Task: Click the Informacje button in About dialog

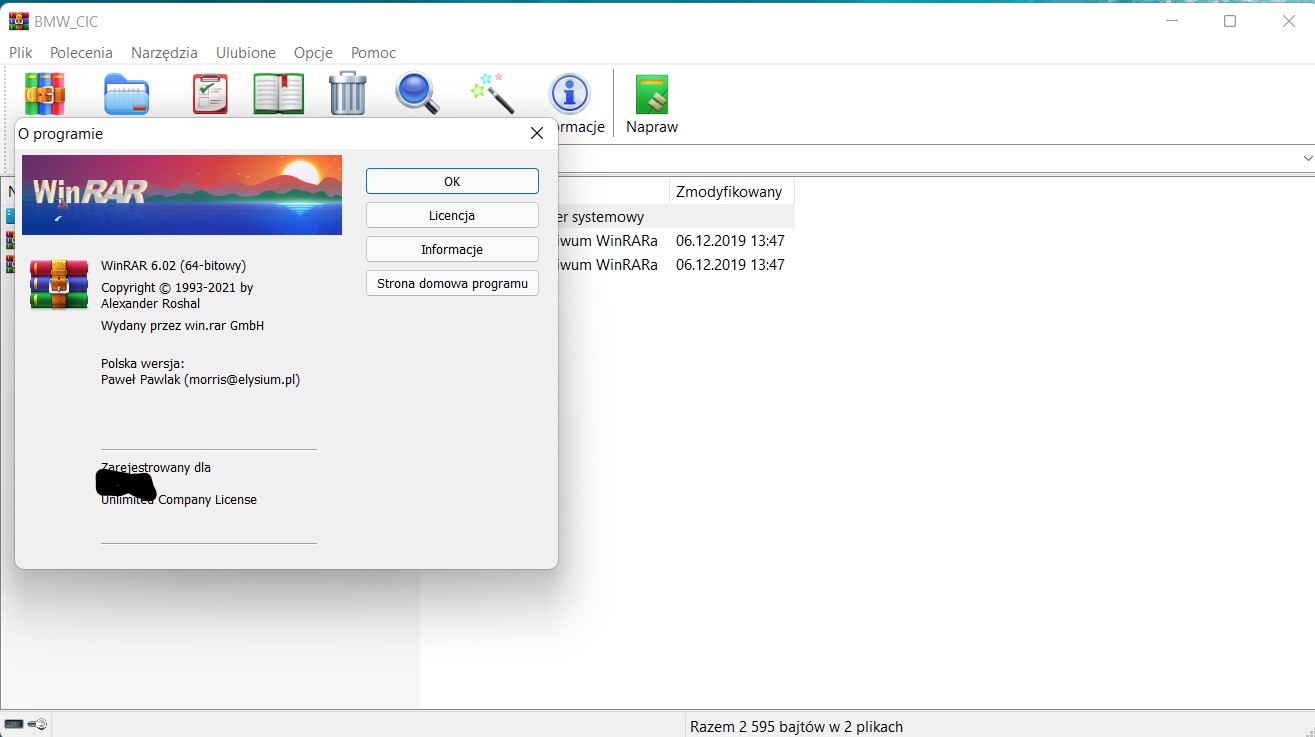Action: [x=452, y=249]
